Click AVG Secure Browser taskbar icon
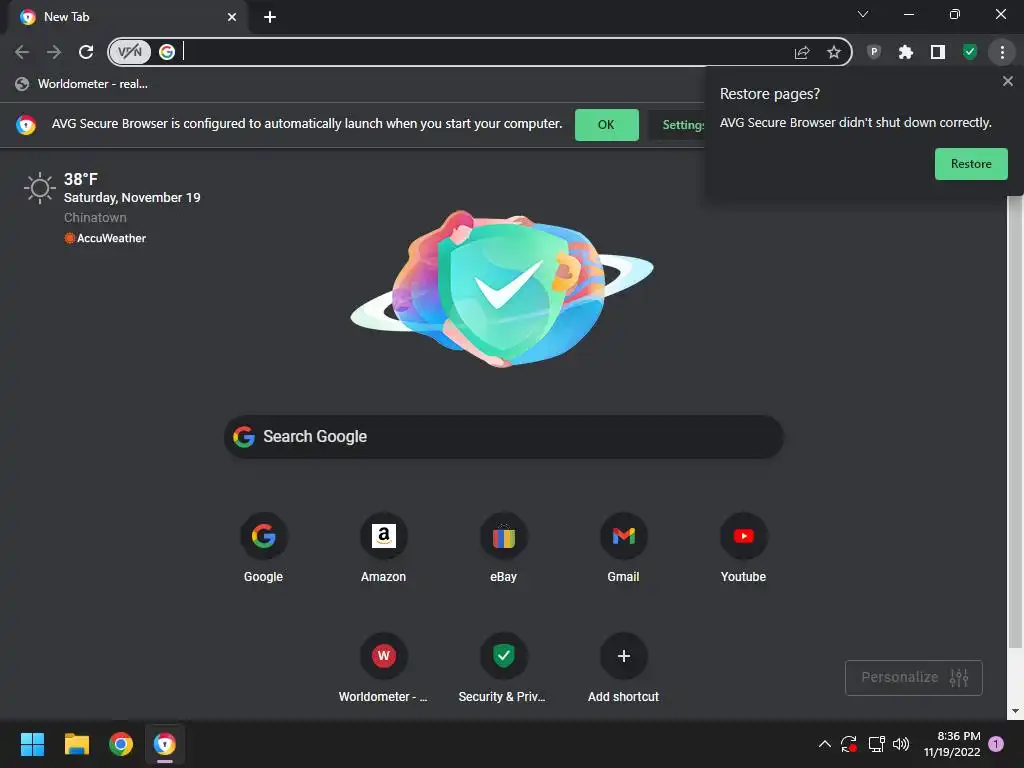This screenshot has height=768, width=1024. pyautogui.click(x=165, y=744)
